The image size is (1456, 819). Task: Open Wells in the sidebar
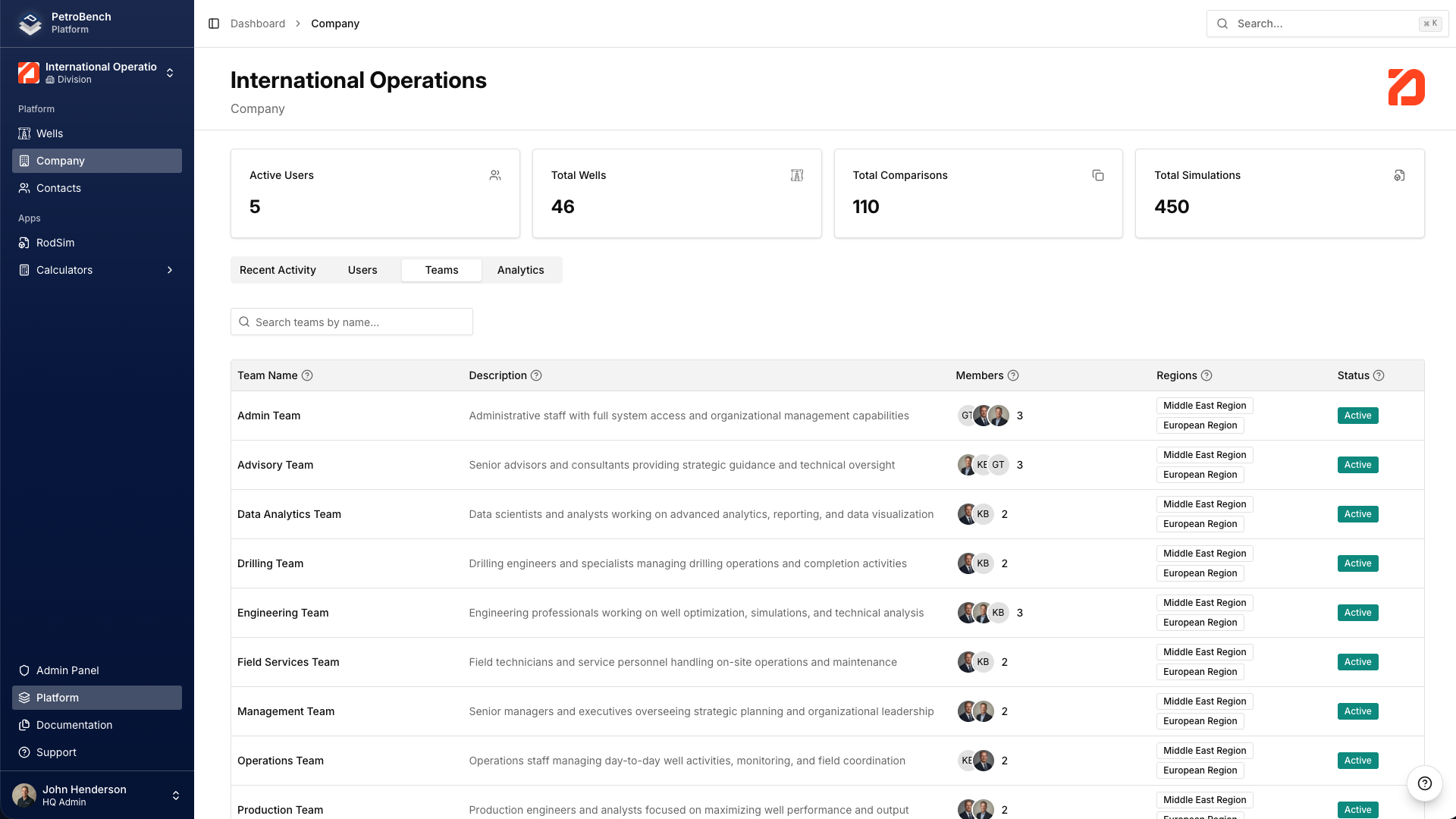point(50,133)
